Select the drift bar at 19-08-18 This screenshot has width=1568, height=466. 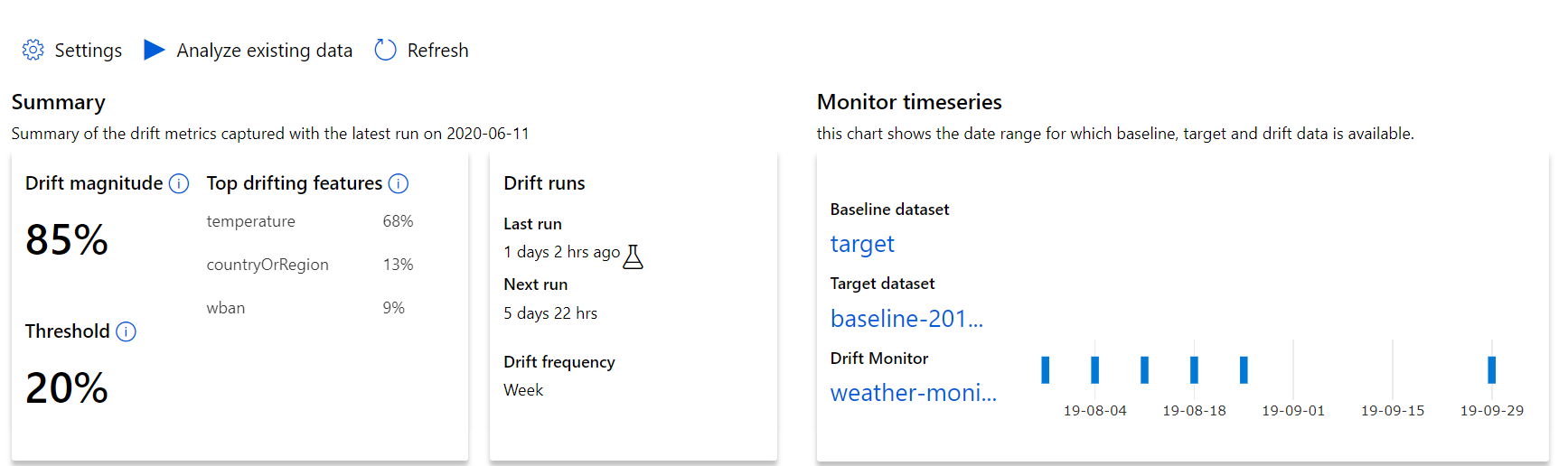point(1195,369)
